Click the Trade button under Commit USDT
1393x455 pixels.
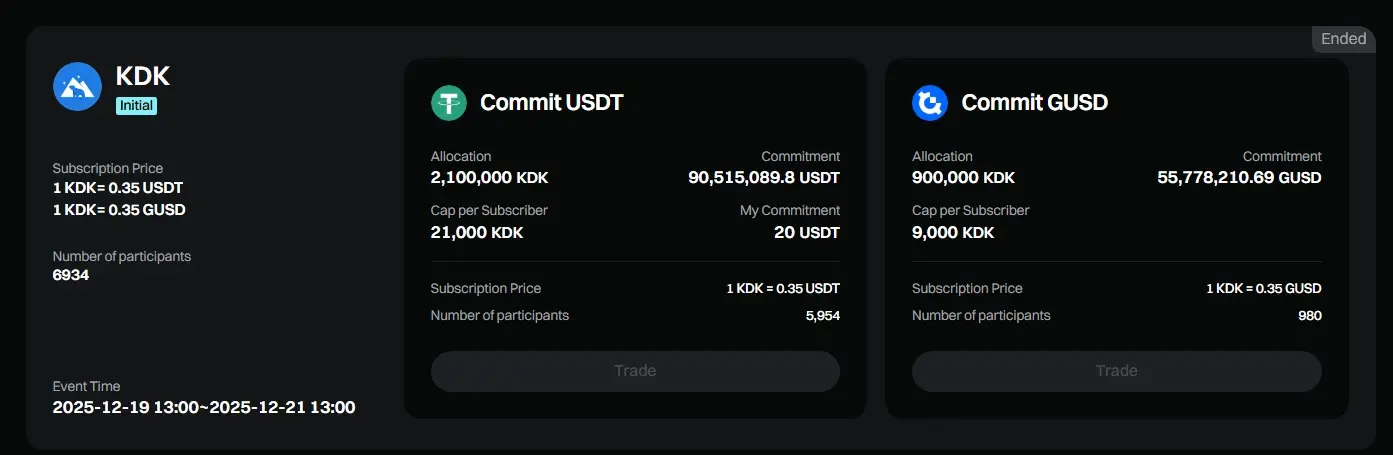tap(635, 371)
